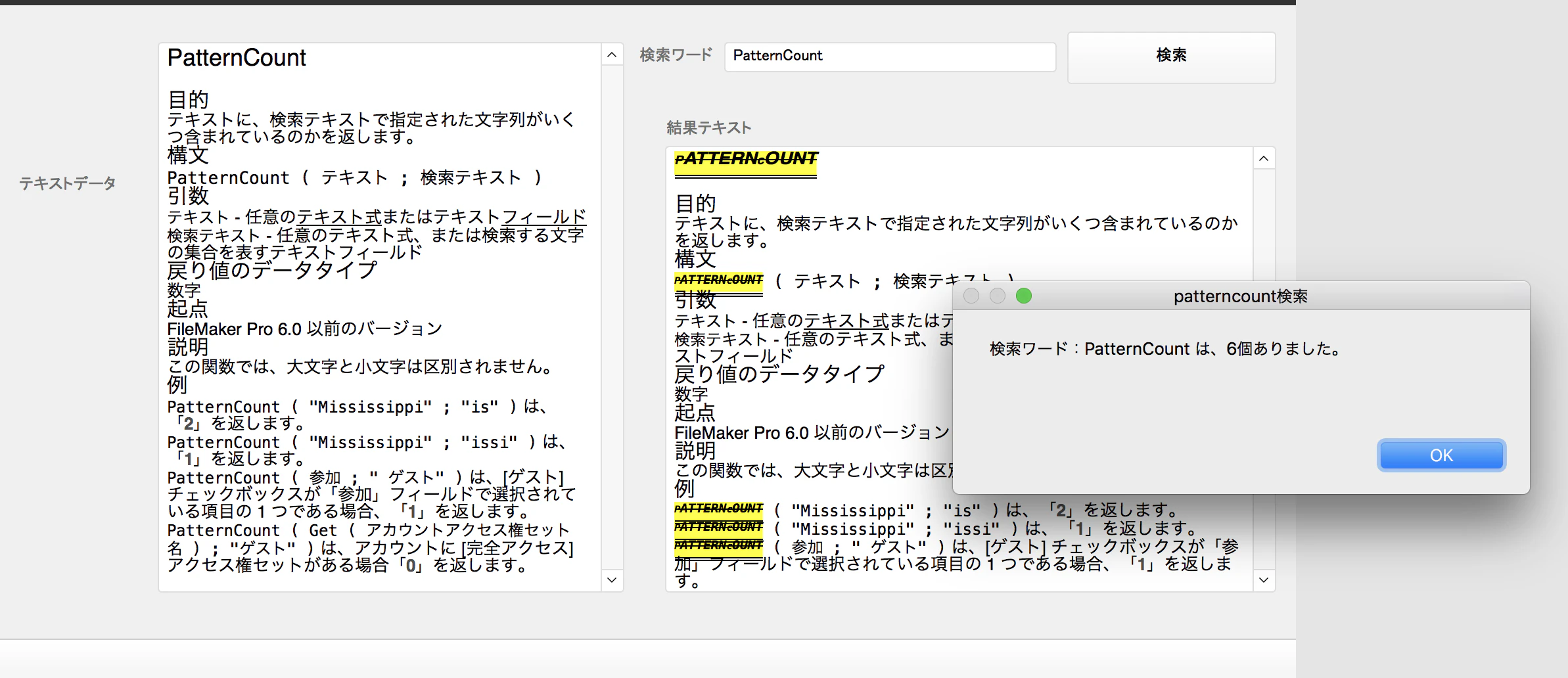Click the フィールド underlined link in text data

pyautogui.click(x=543, y=217)
